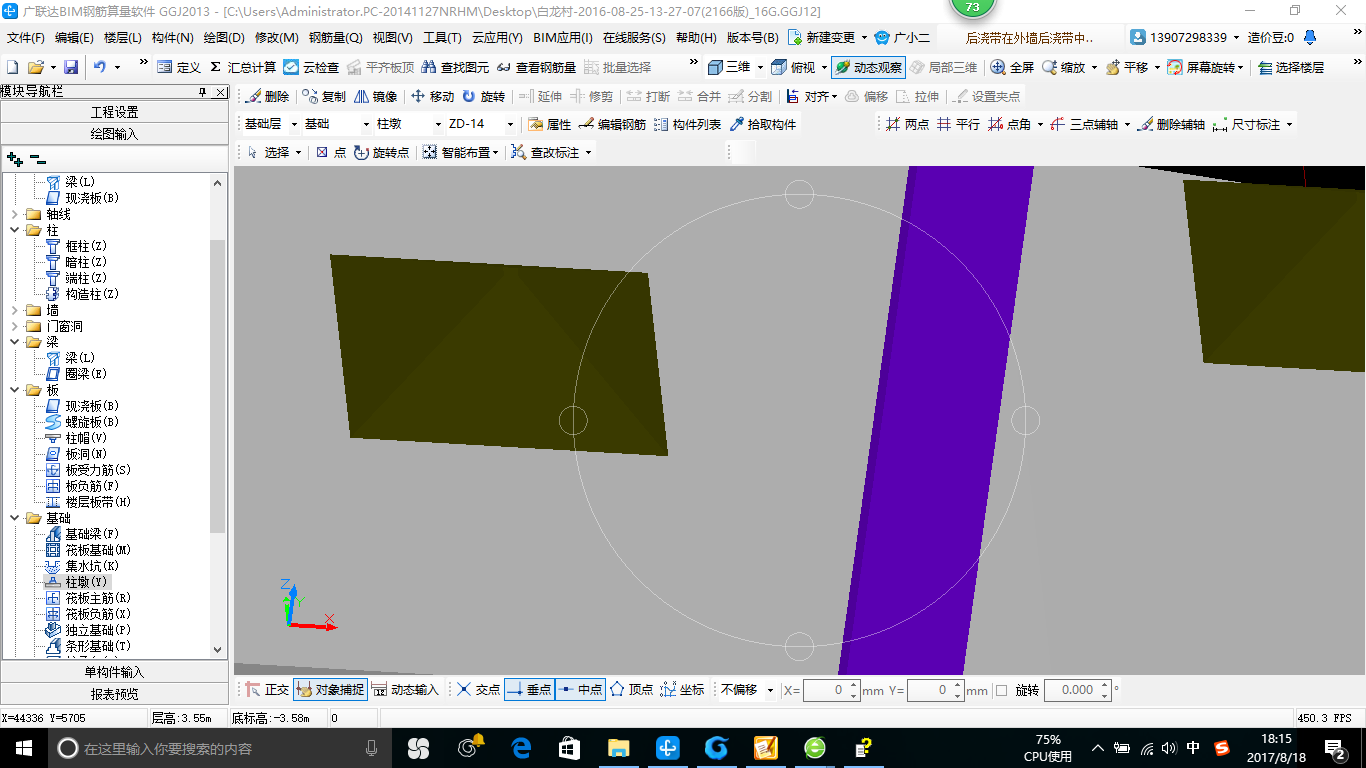Launch 云检查 cloud check
This screenshot has width=1366, height=768.
pyautogui.click(x=311, y=67)
